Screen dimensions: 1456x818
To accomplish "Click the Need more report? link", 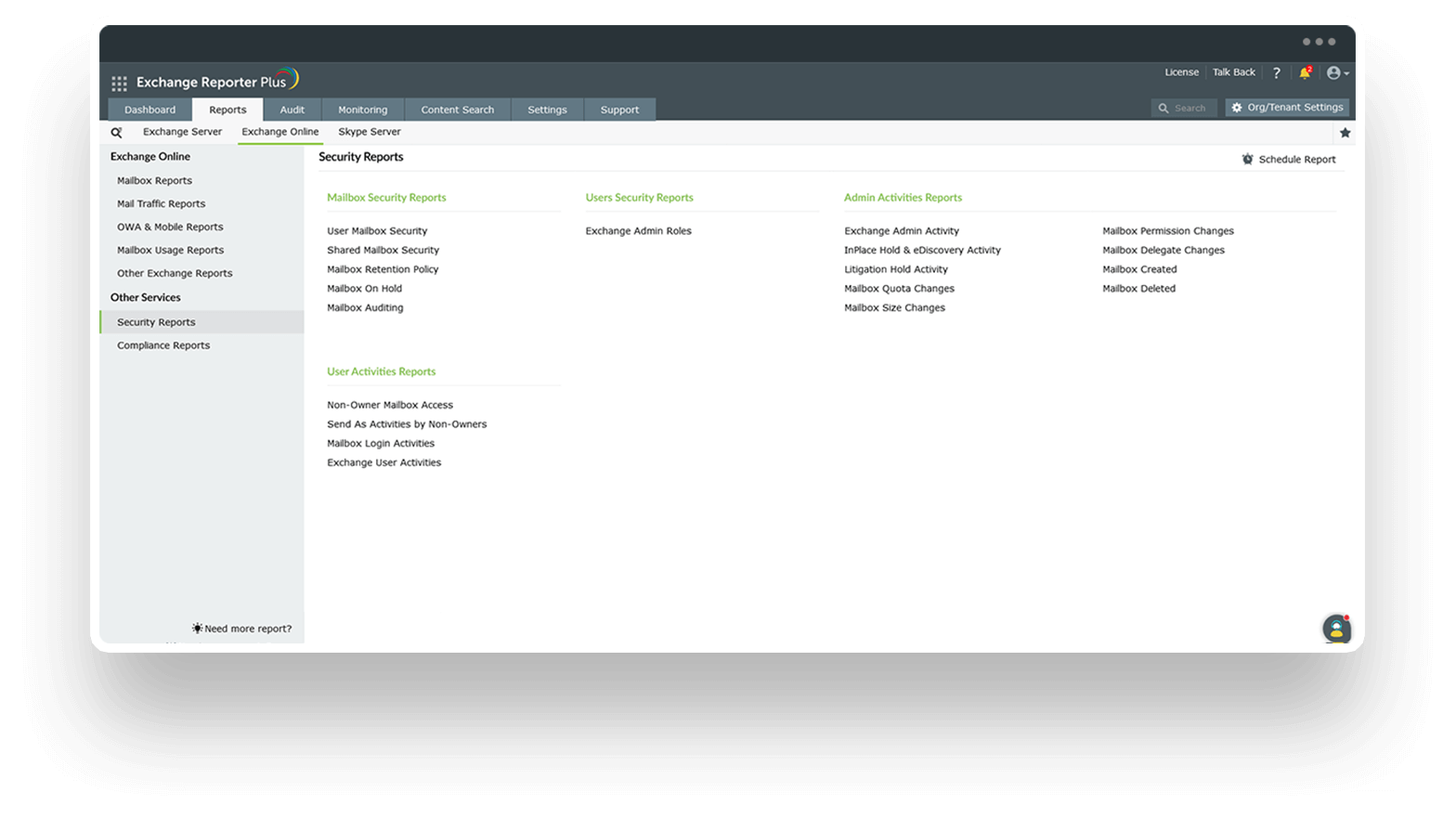I will click(x=248, y=630).
